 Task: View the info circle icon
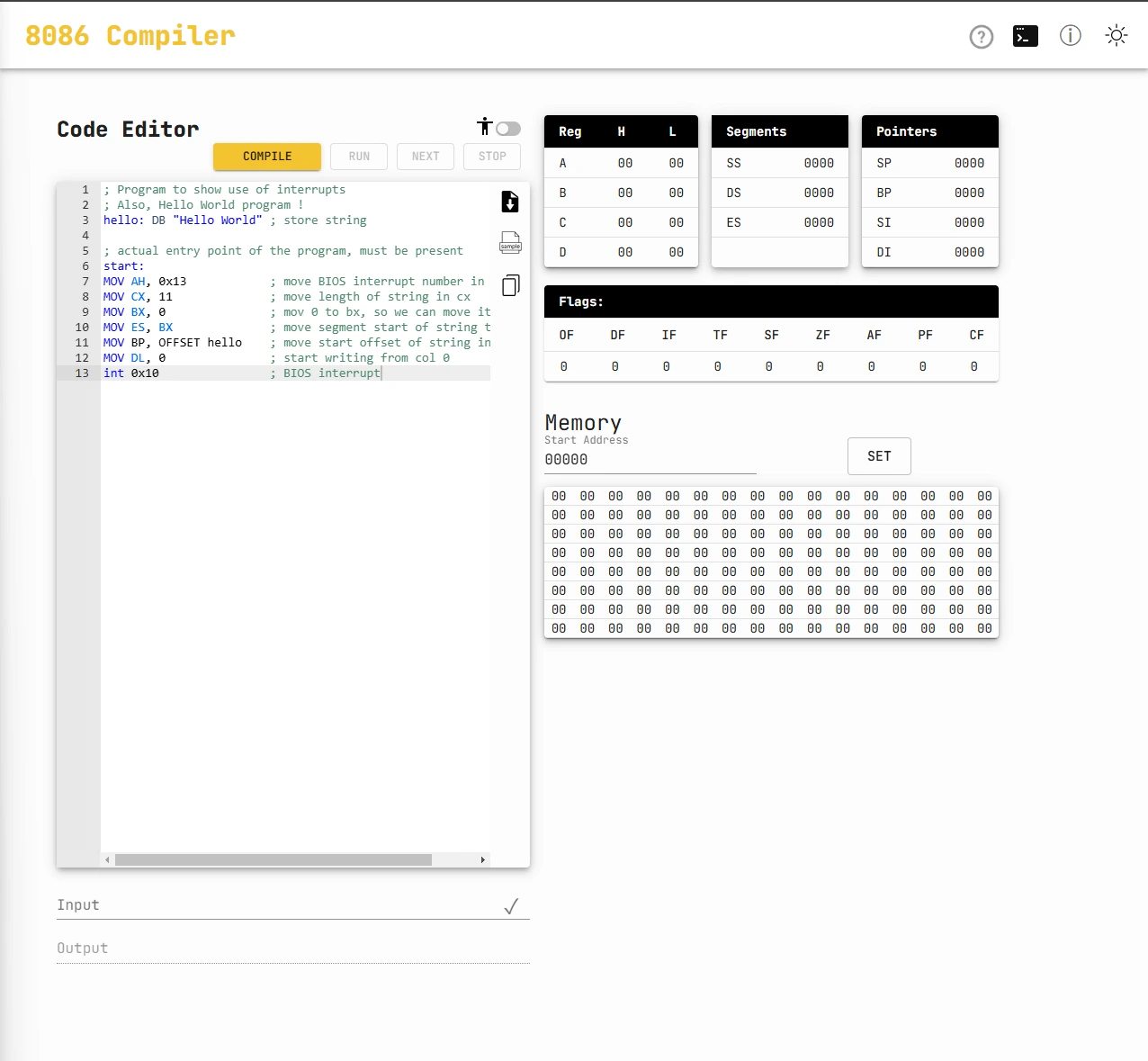(1070, 36)
